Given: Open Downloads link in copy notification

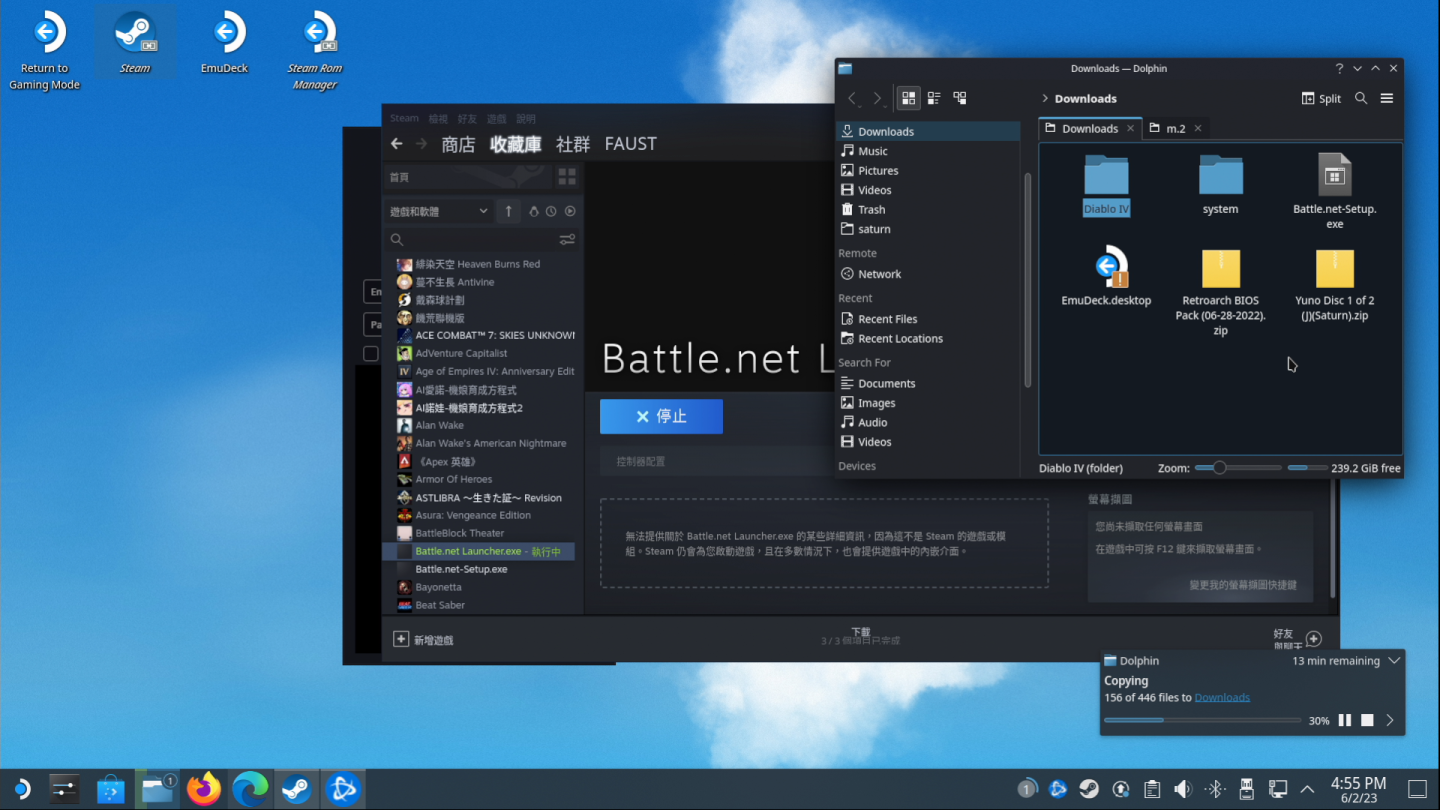Looking at the screenshot, I should point(1222,697).
